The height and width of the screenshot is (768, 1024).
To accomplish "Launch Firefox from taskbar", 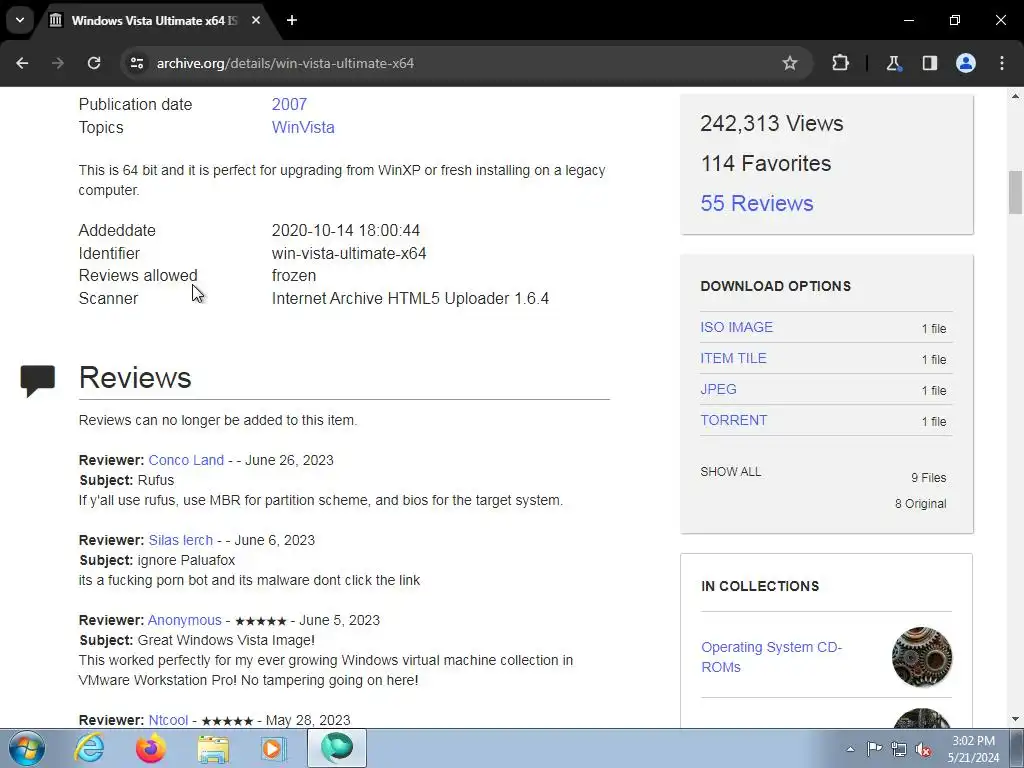I will (x=151, y=748).
